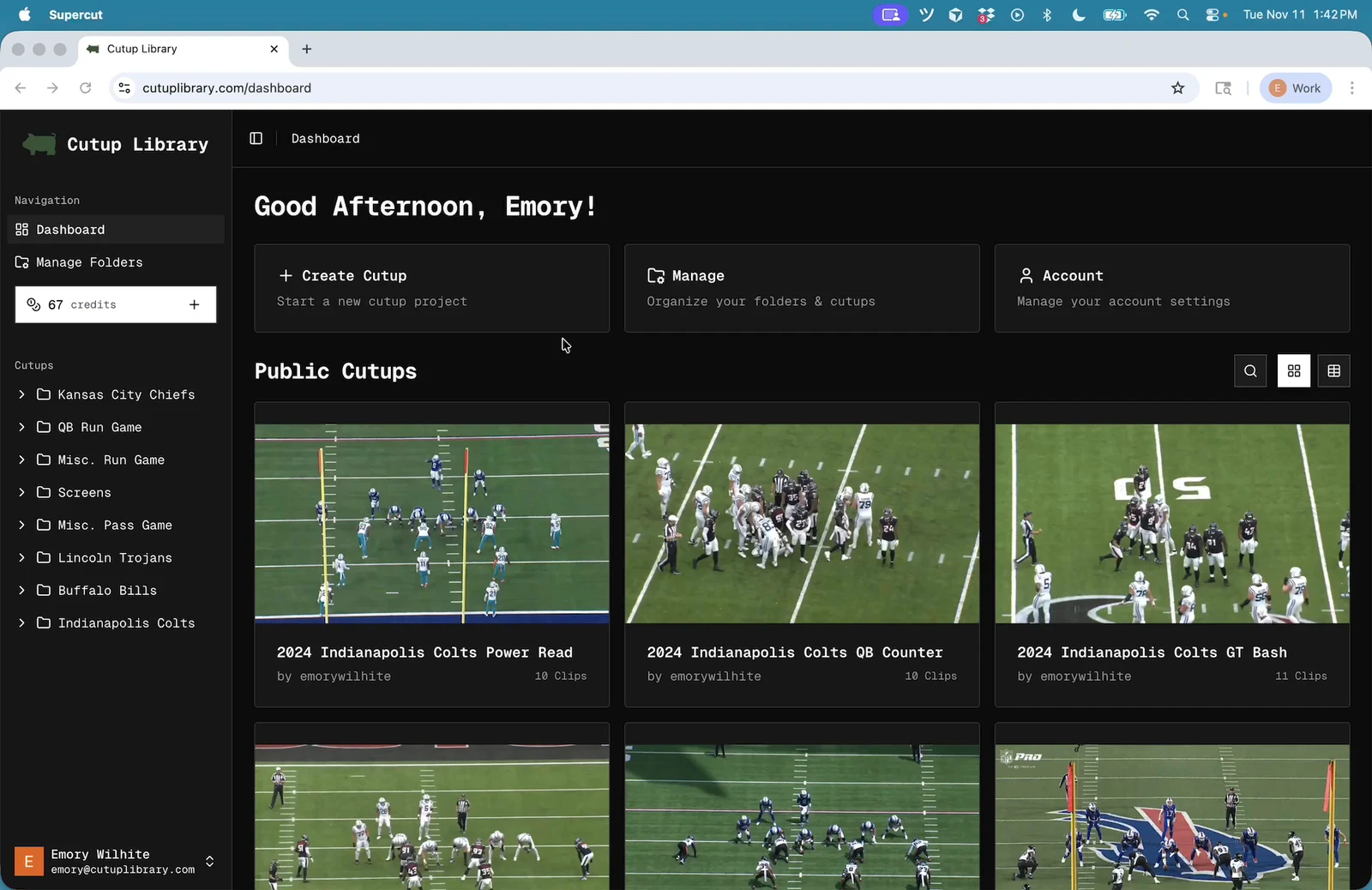This screenshot has width=1372, height=890.
Task: Close the Cutup Library tab
Action: [274, 49]
